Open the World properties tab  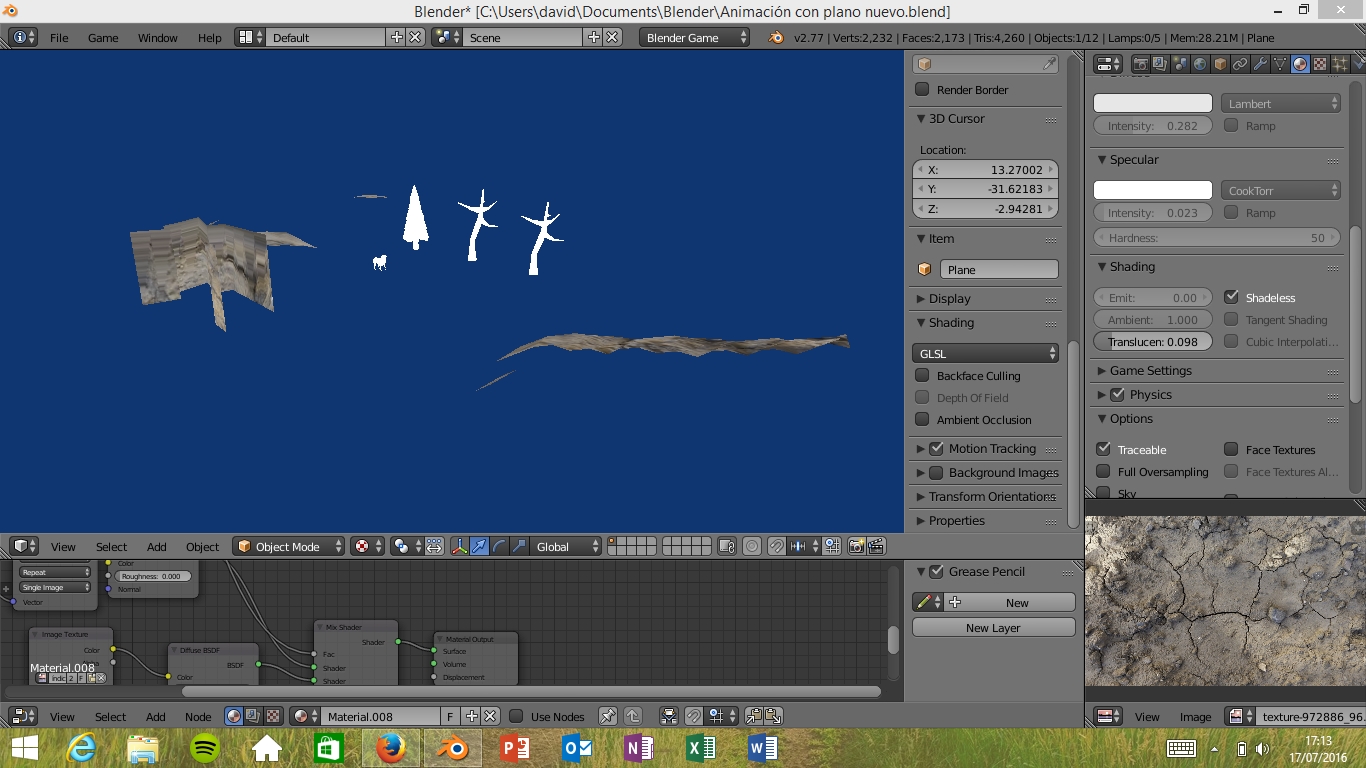1200,64
